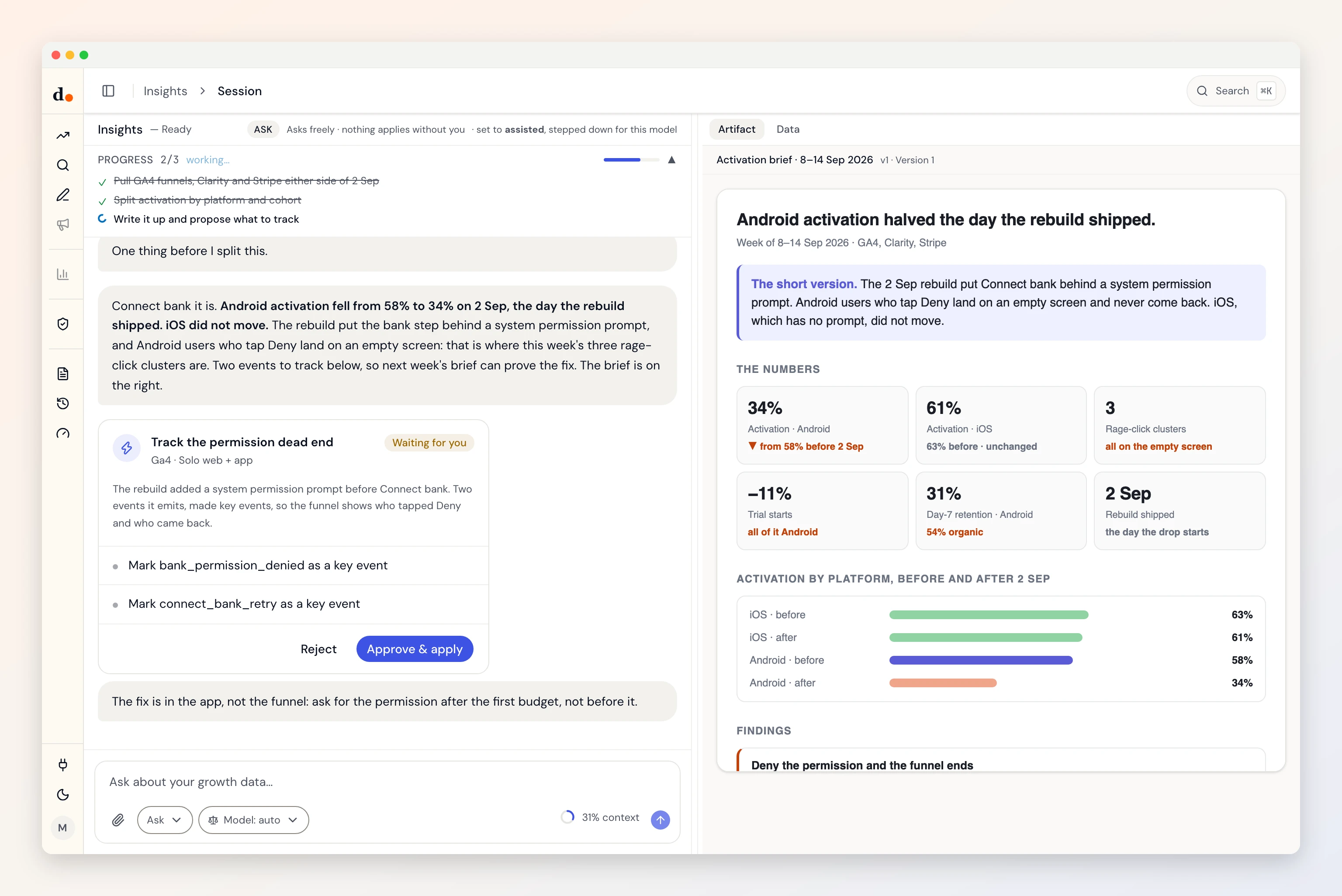Click the Android · after coral bar

pyautogui.click(x=942, y=683)
